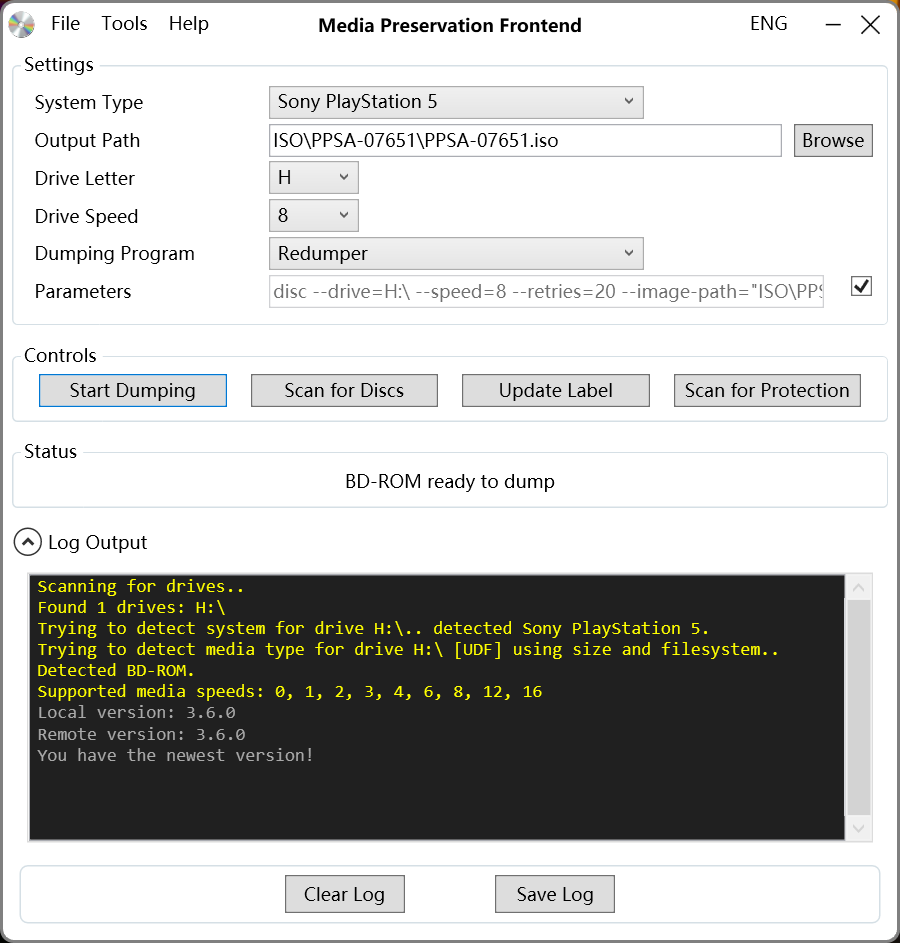Image resolution: width=900 pixels, height=943 pixels.
Task: Open the Help menu
Action: [189, 23]
